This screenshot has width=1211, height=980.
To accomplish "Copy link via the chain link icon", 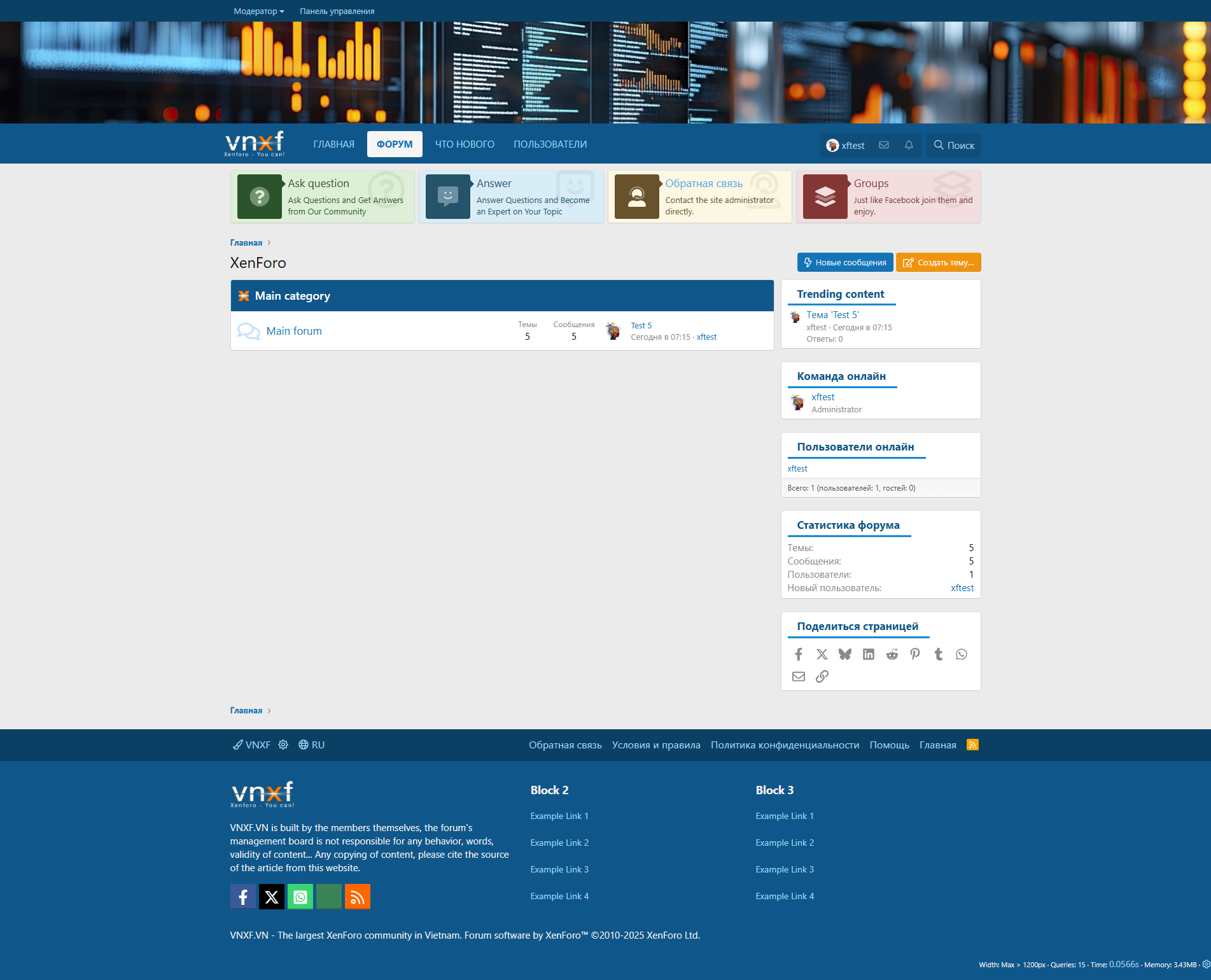I will [822, 676].
